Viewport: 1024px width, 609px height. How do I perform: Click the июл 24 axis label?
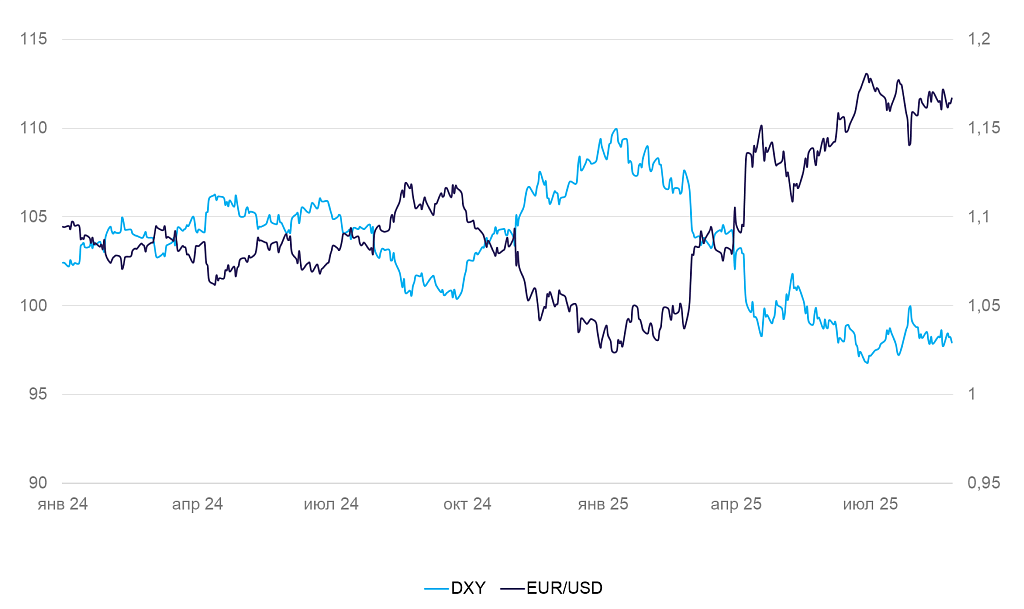[331, 504]
